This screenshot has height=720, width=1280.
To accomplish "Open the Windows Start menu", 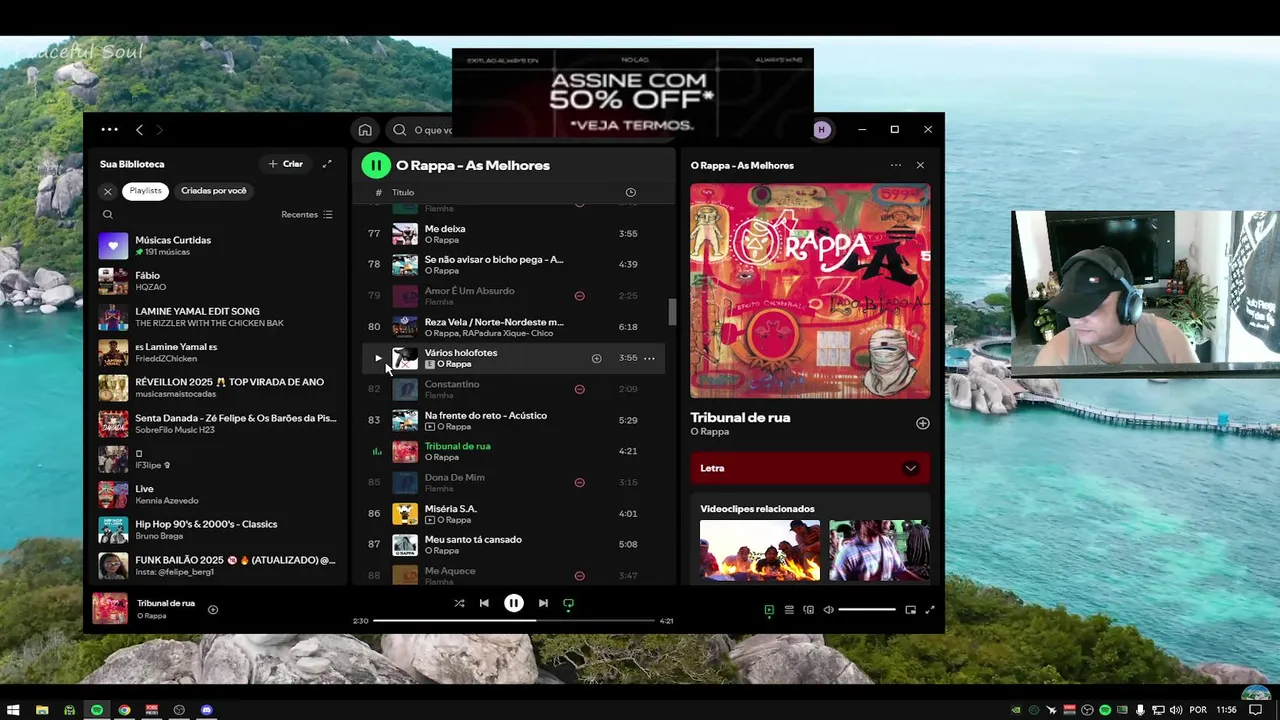I will [x=14, y=710].
